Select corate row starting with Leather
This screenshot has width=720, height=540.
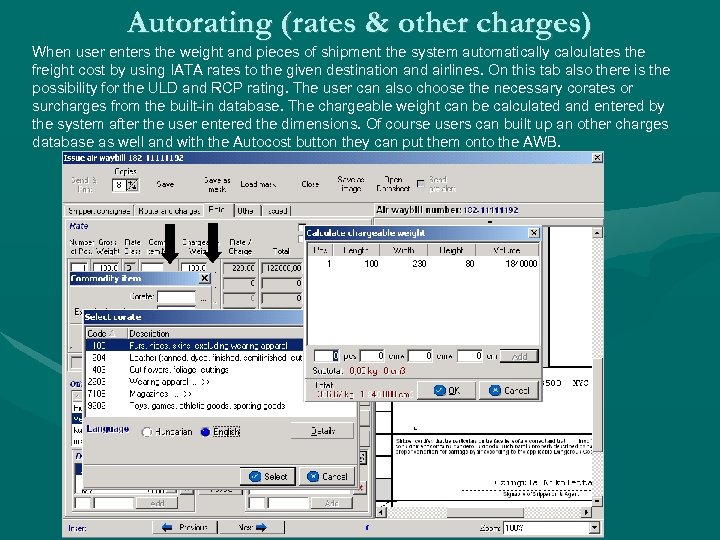tap(194, 357)
